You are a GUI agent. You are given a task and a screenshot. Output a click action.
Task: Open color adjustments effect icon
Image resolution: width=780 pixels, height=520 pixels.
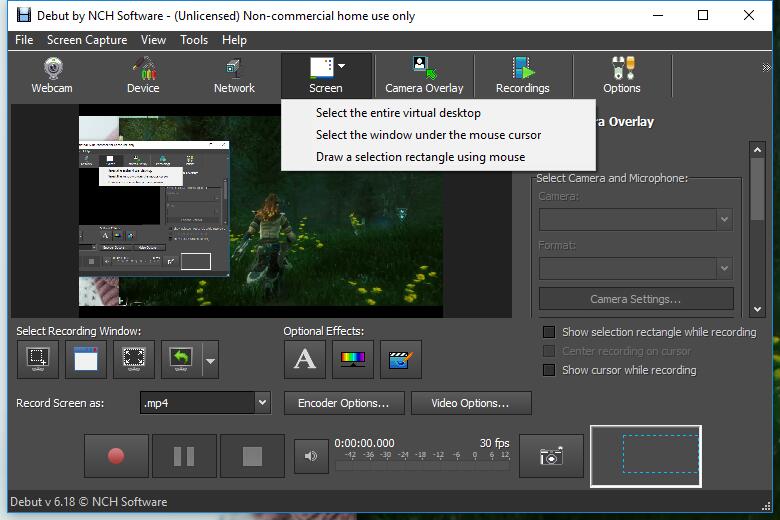[353, 360]
